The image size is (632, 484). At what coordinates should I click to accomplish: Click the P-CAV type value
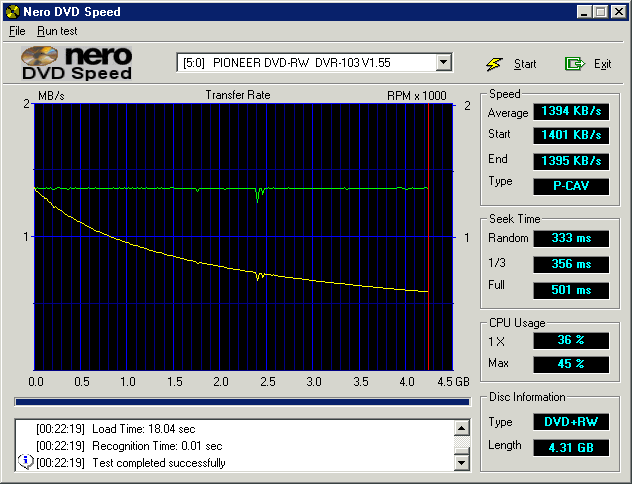(571, 186)
